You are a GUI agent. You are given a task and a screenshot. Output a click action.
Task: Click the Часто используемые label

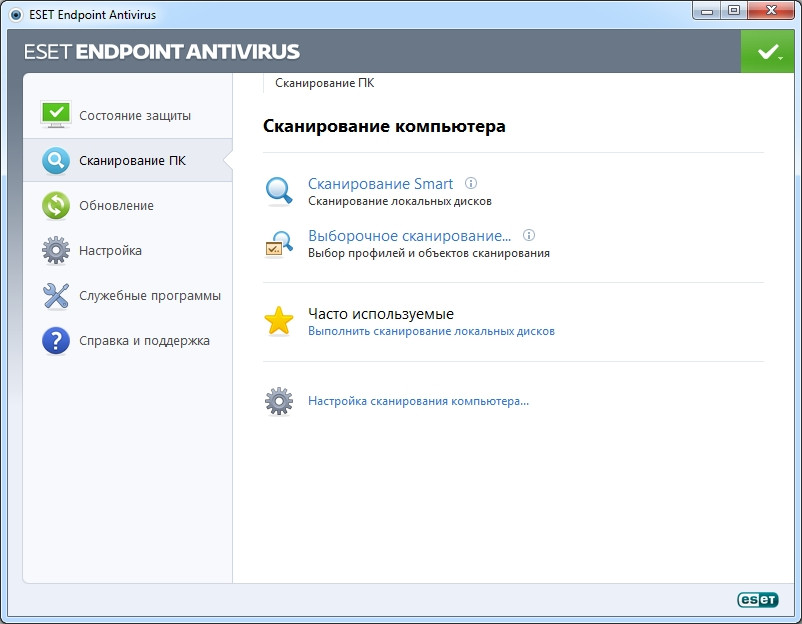[x=381, y=314]
